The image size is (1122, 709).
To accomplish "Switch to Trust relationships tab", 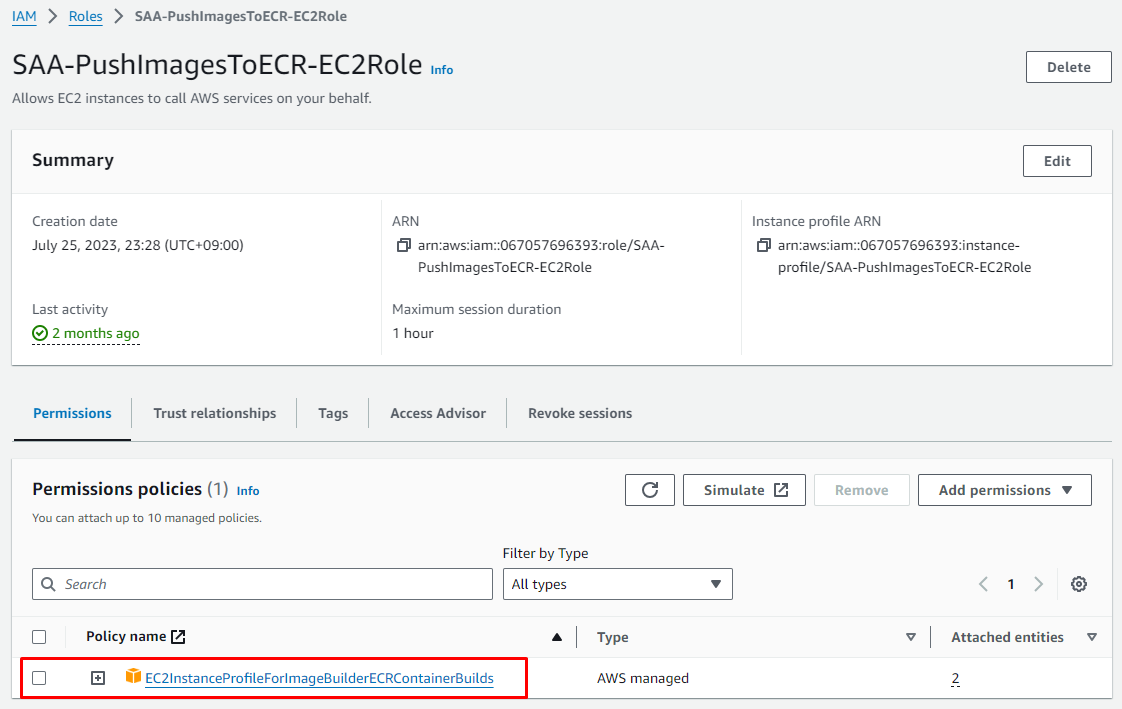I will click(214, 413).
